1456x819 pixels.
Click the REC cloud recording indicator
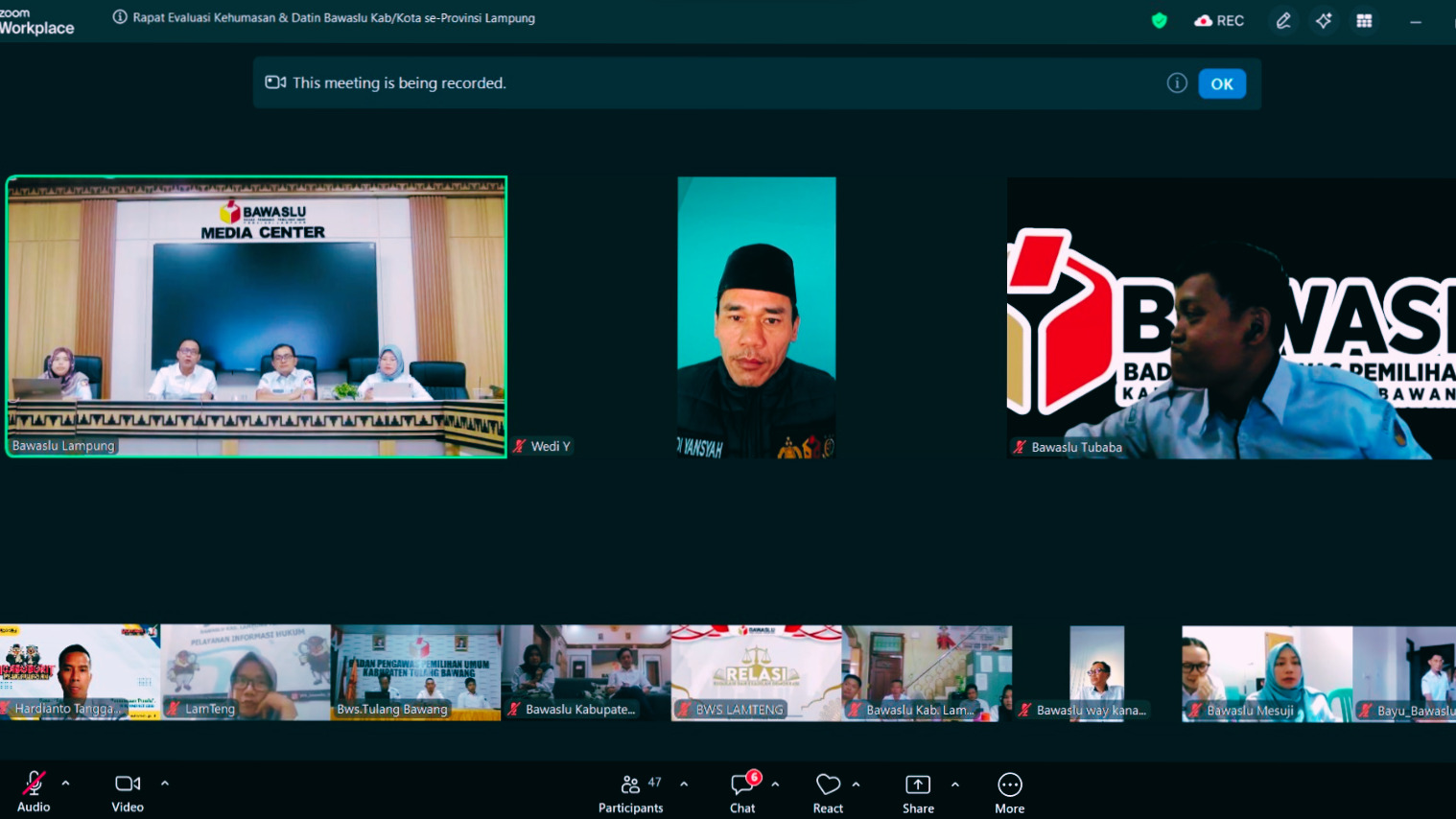coord(1218,20)
